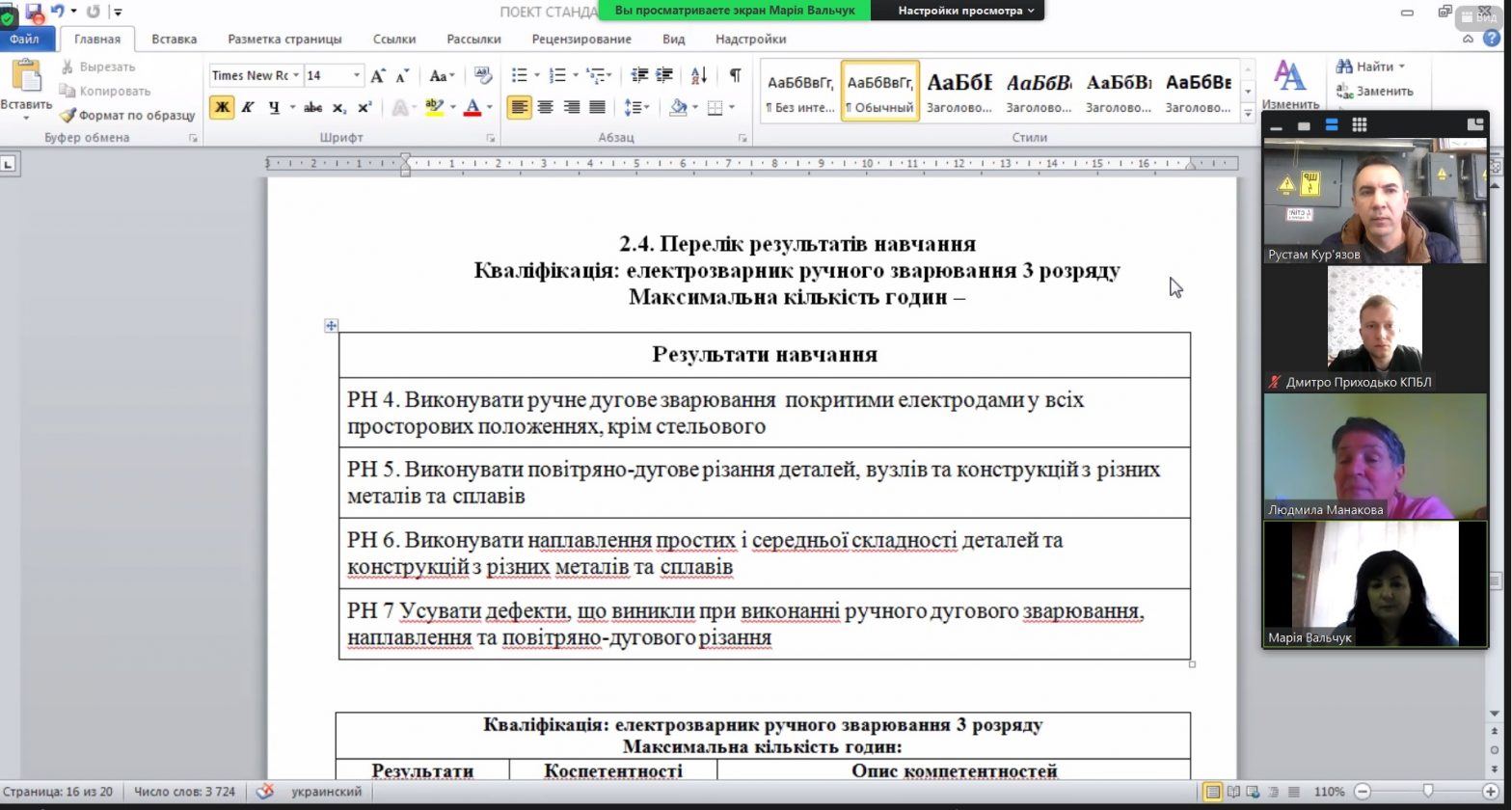The height and width of the screenshot is (810, 1512).
Task: Click the yellow text highlight color button
Action: tap(434, 107)
